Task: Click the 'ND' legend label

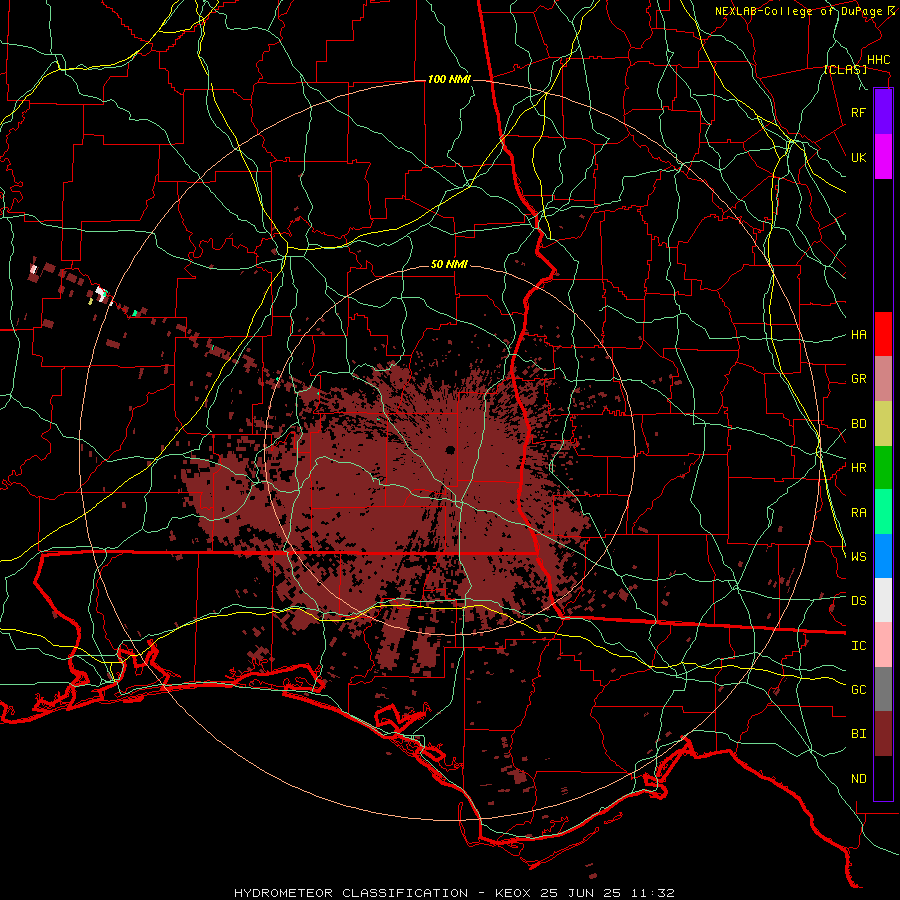Action: coord(858,779)
